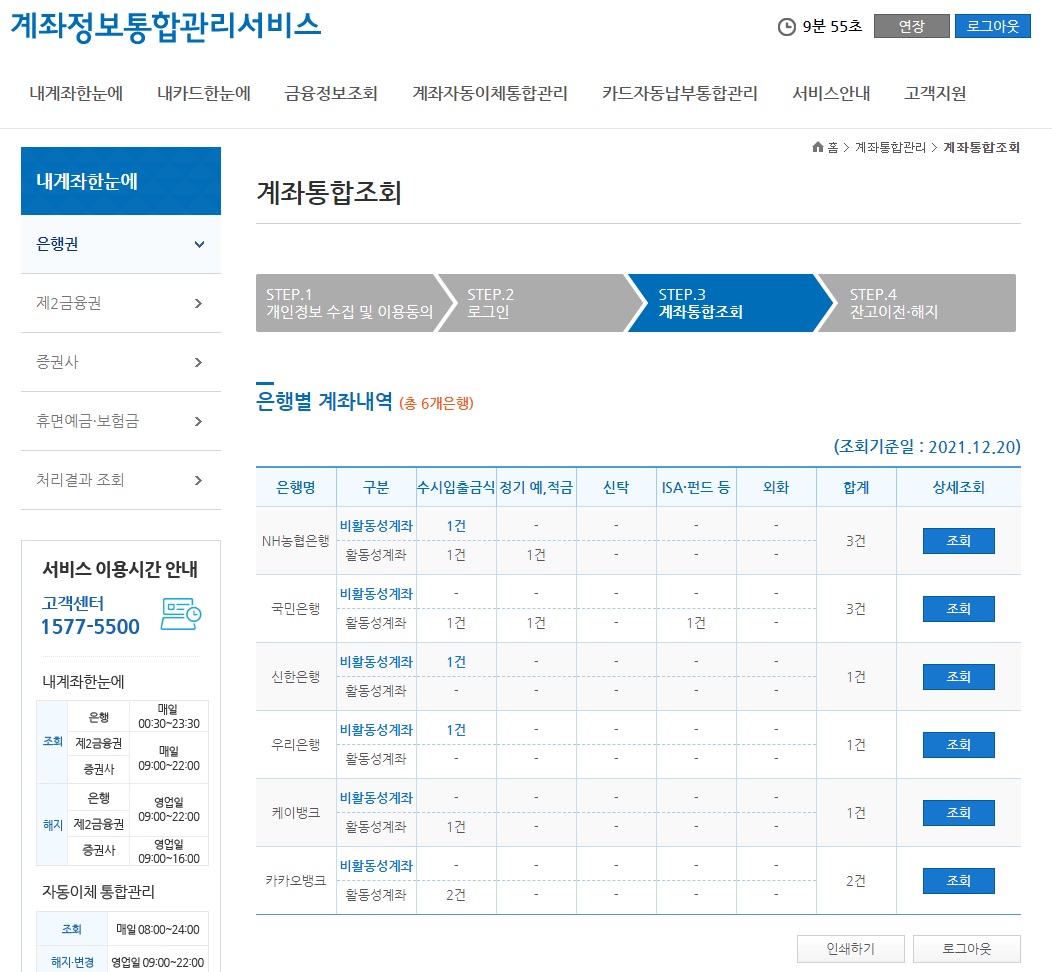Click 우리은행 inactive 1건 count
This screenshot has height=972, width=1052.
tap(456, 730)
